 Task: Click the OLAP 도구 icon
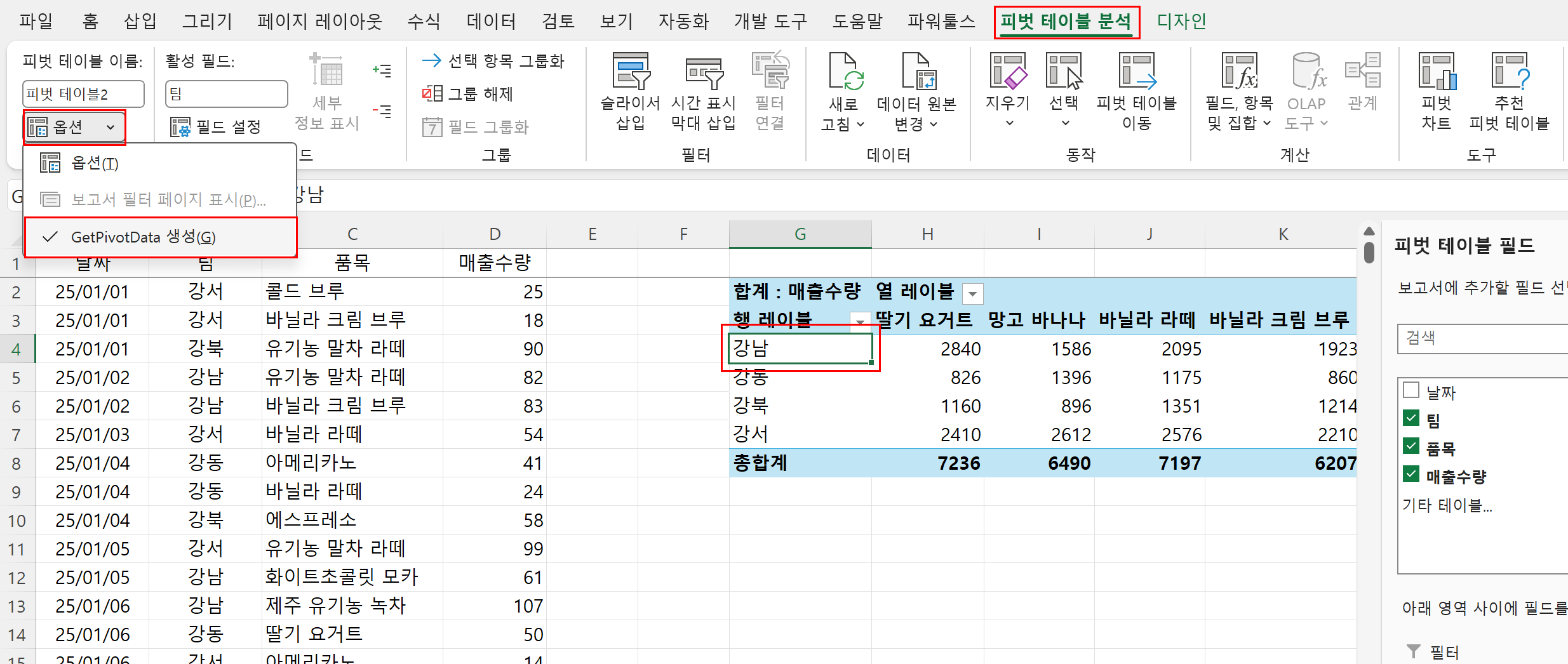click(x=1309, y=70)
